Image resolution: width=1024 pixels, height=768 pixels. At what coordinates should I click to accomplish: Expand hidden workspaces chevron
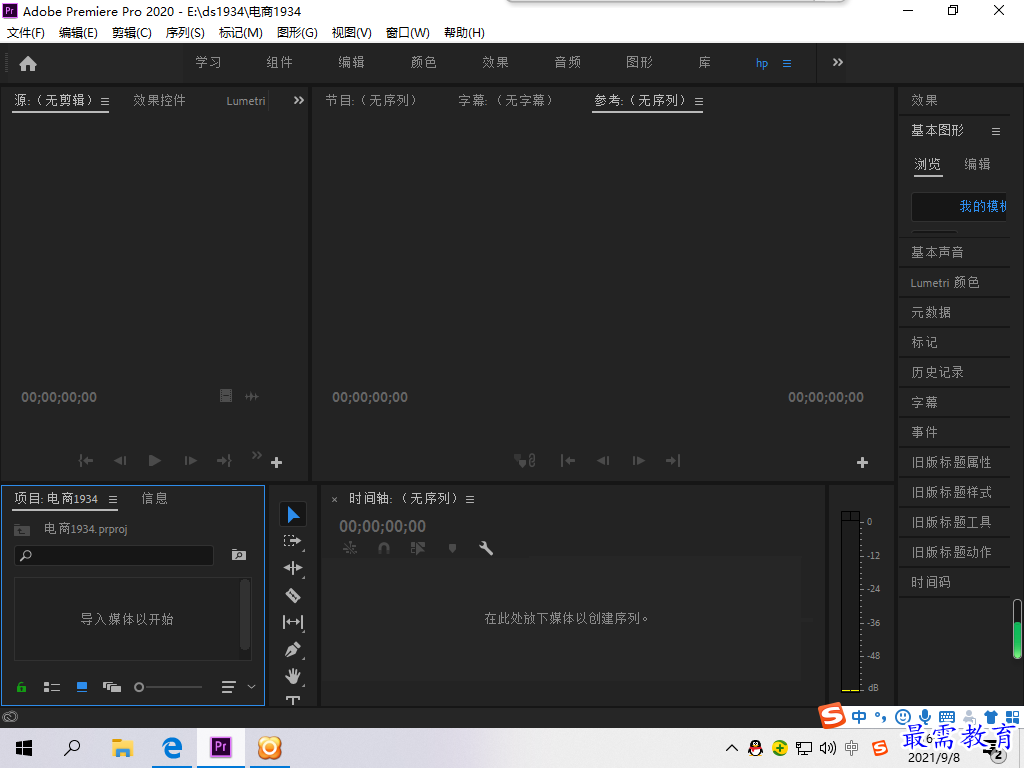pos(838,63)
